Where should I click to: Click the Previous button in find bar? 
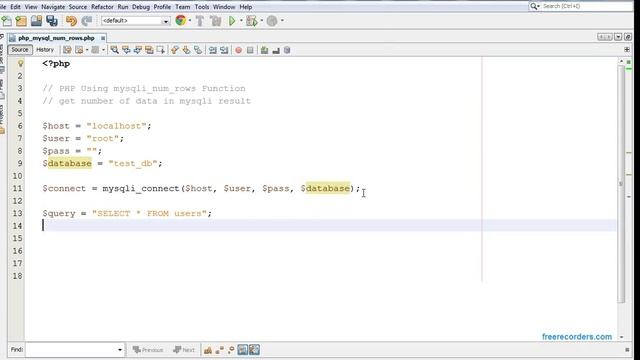click(148, 350)
